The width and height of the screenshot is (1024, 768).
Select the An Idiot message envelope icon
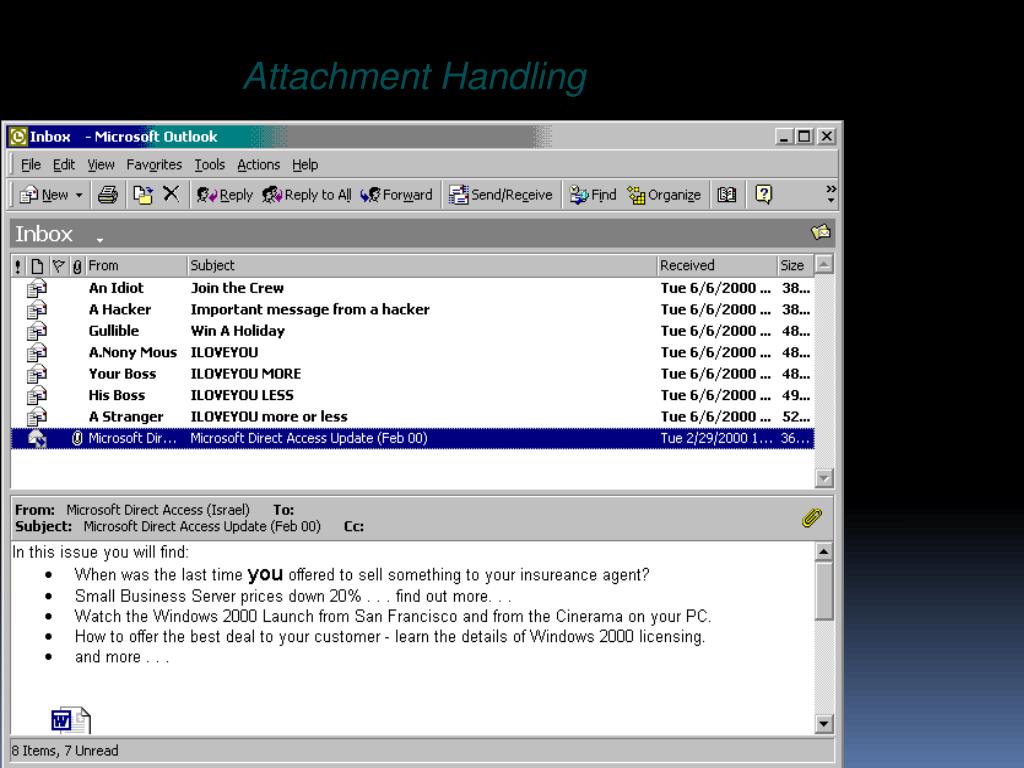[x=37, y=288]
